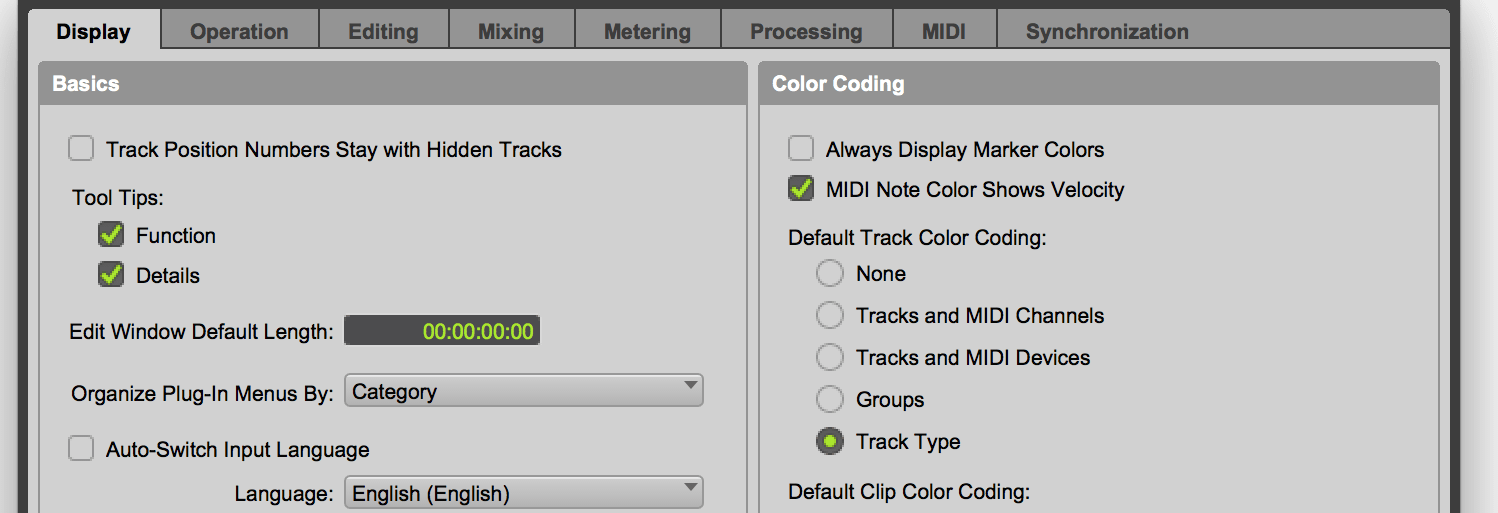1498x513 pixels.
Task: Click the Edit Window Default Length field
Action: (442, 332)
